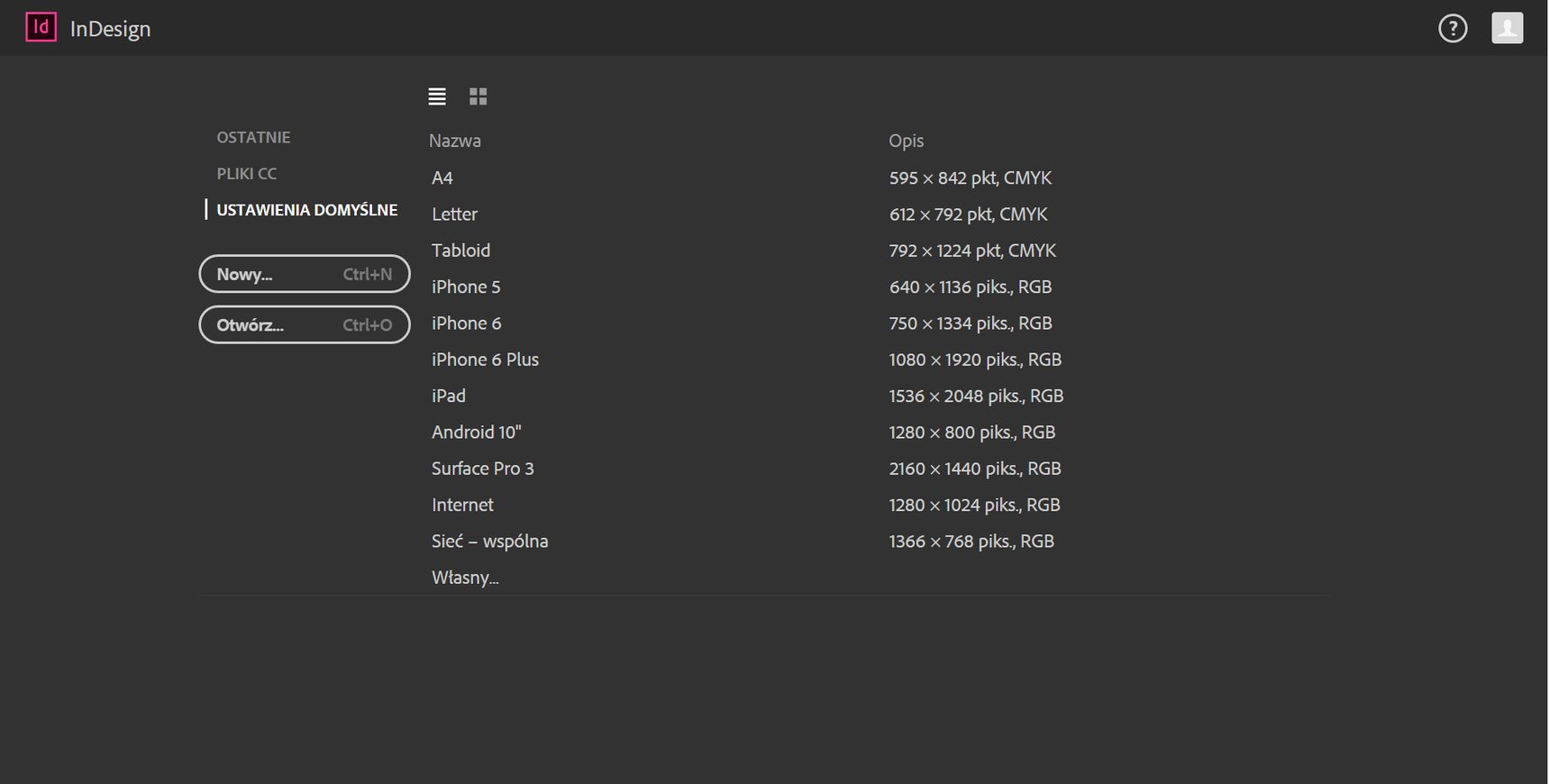Open the help question mark icon
This screenshot has height=784, width=1550.
pyautogui.click(x=1453, y=29)
